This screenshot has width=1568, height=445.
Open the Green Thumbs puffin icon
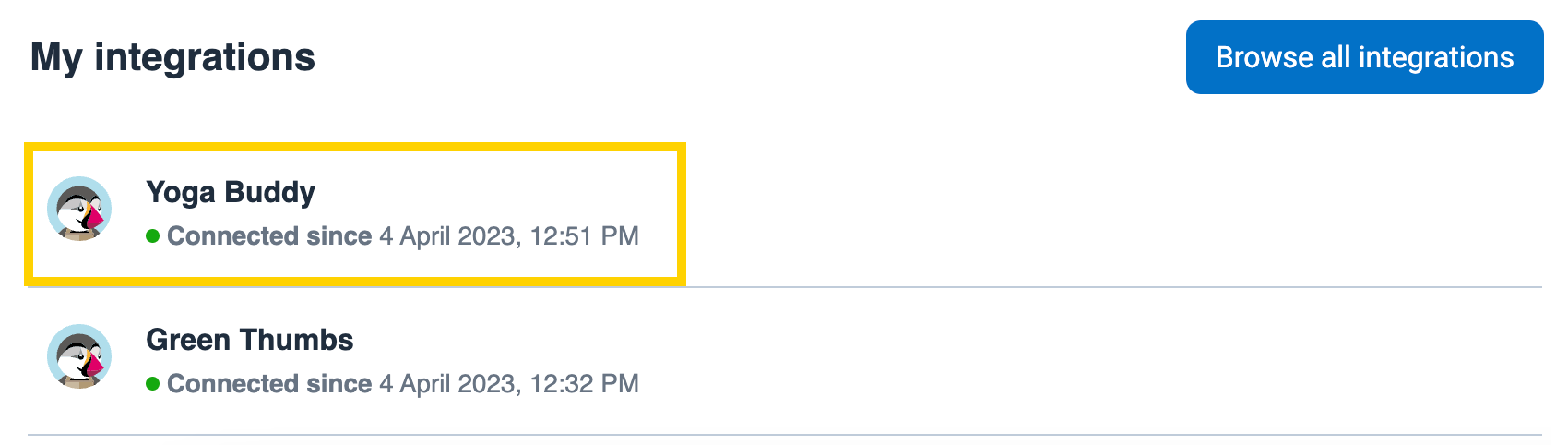click(x=79, y=356)
